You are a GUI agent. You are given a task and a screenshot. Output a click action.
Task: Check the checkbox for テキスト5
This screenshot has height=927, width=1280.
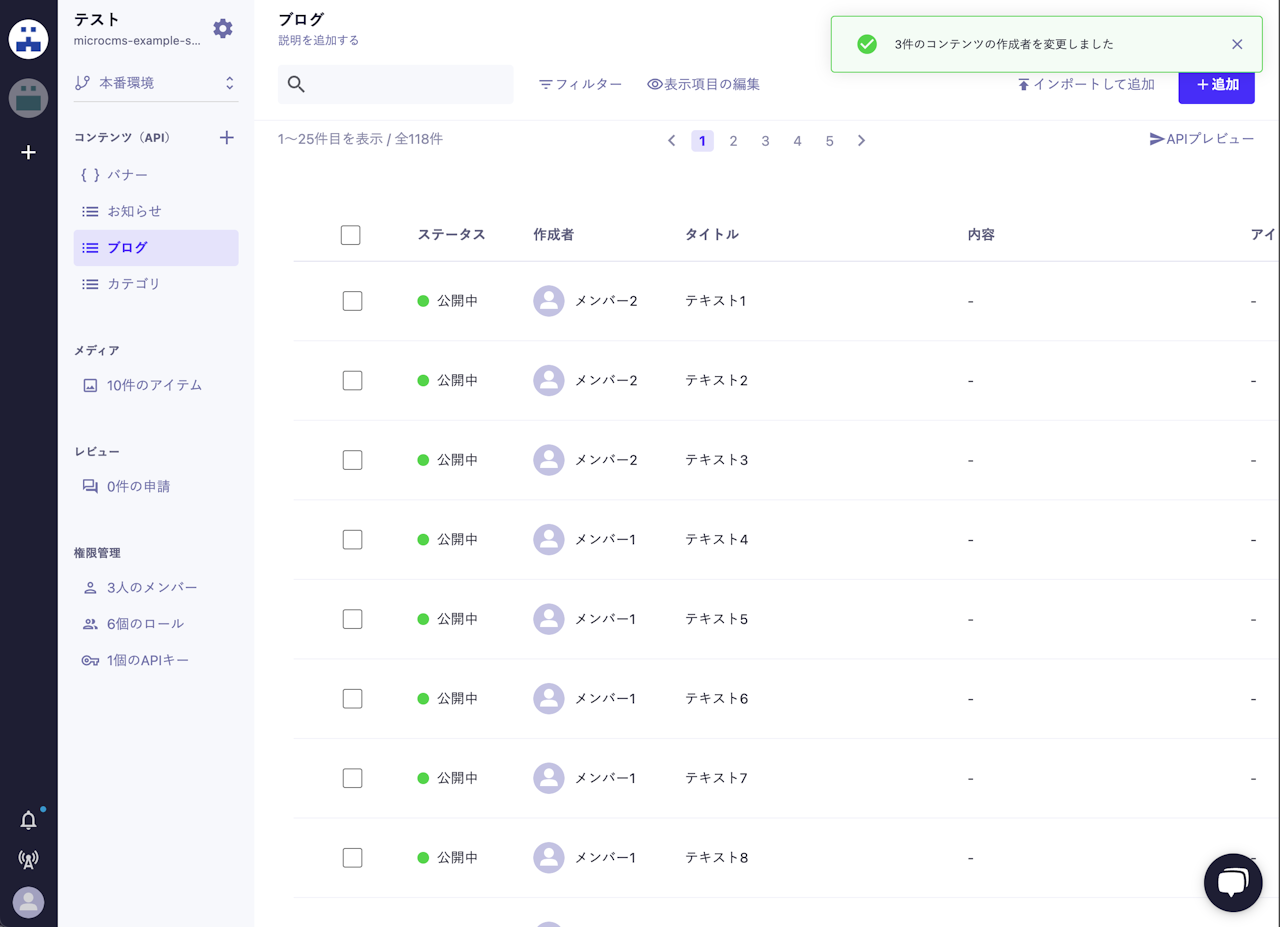click(352, 618)
